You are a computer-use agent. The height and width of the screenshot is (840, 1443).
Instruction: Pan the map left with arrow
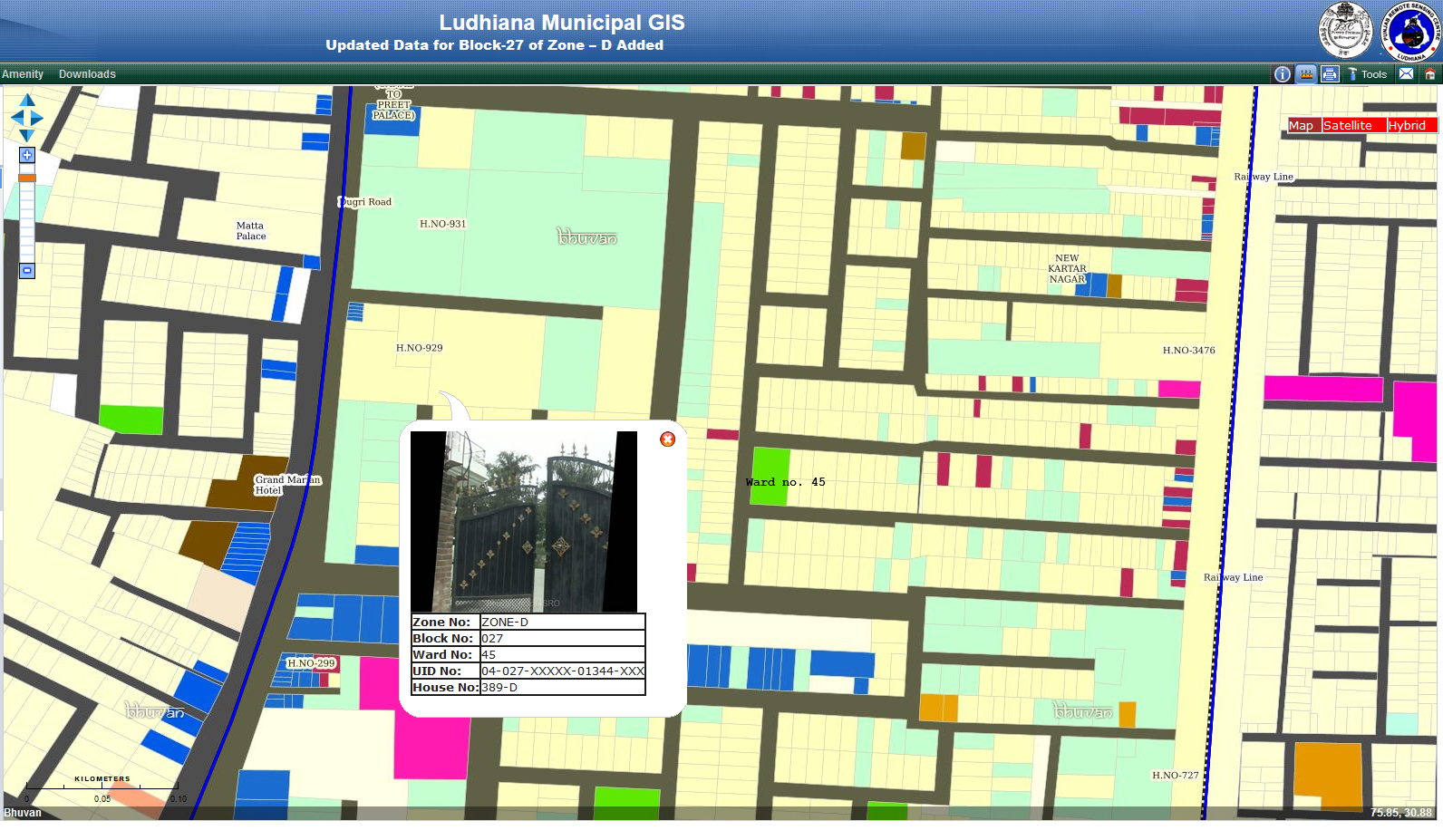coord(16,118)
